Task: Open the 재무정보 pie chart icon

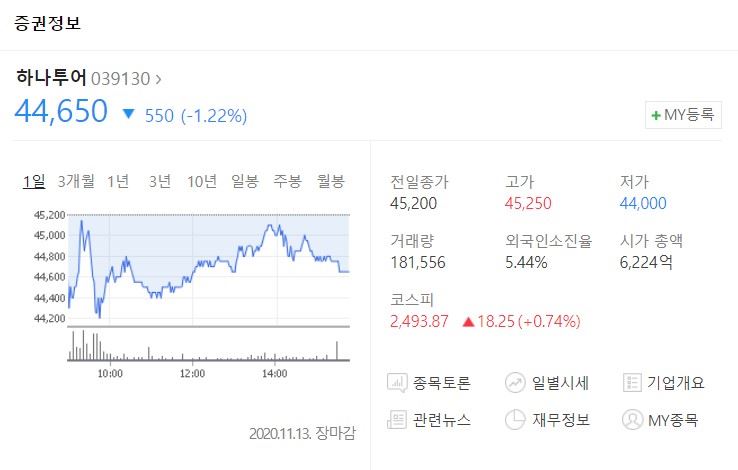Action: point(515,419)
